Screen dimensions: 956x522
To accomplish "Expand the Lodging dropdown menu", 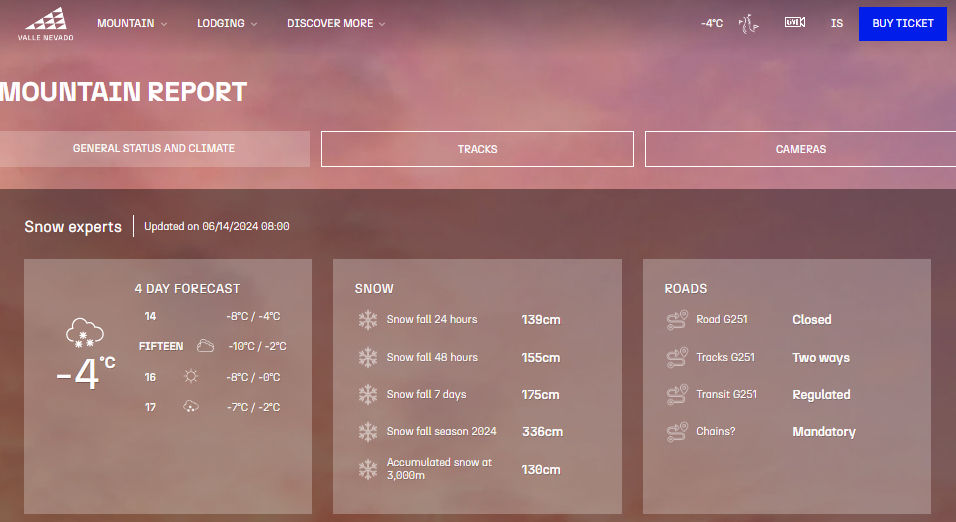I will (227, 23).
